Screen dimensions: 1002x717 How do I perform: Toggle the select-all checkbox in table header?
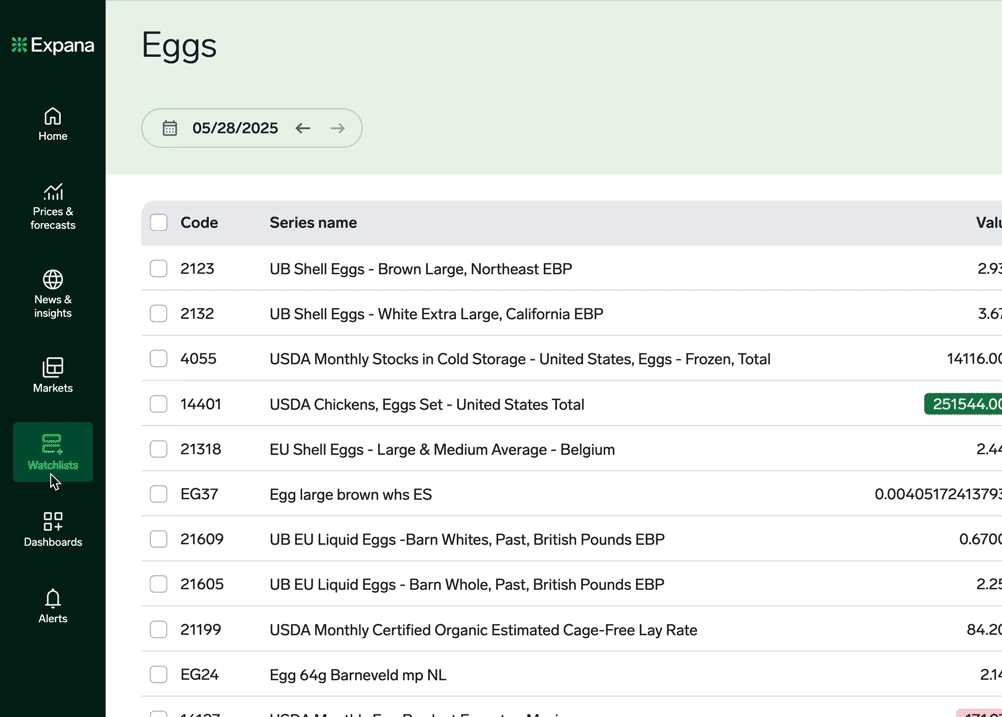[158, 222]
